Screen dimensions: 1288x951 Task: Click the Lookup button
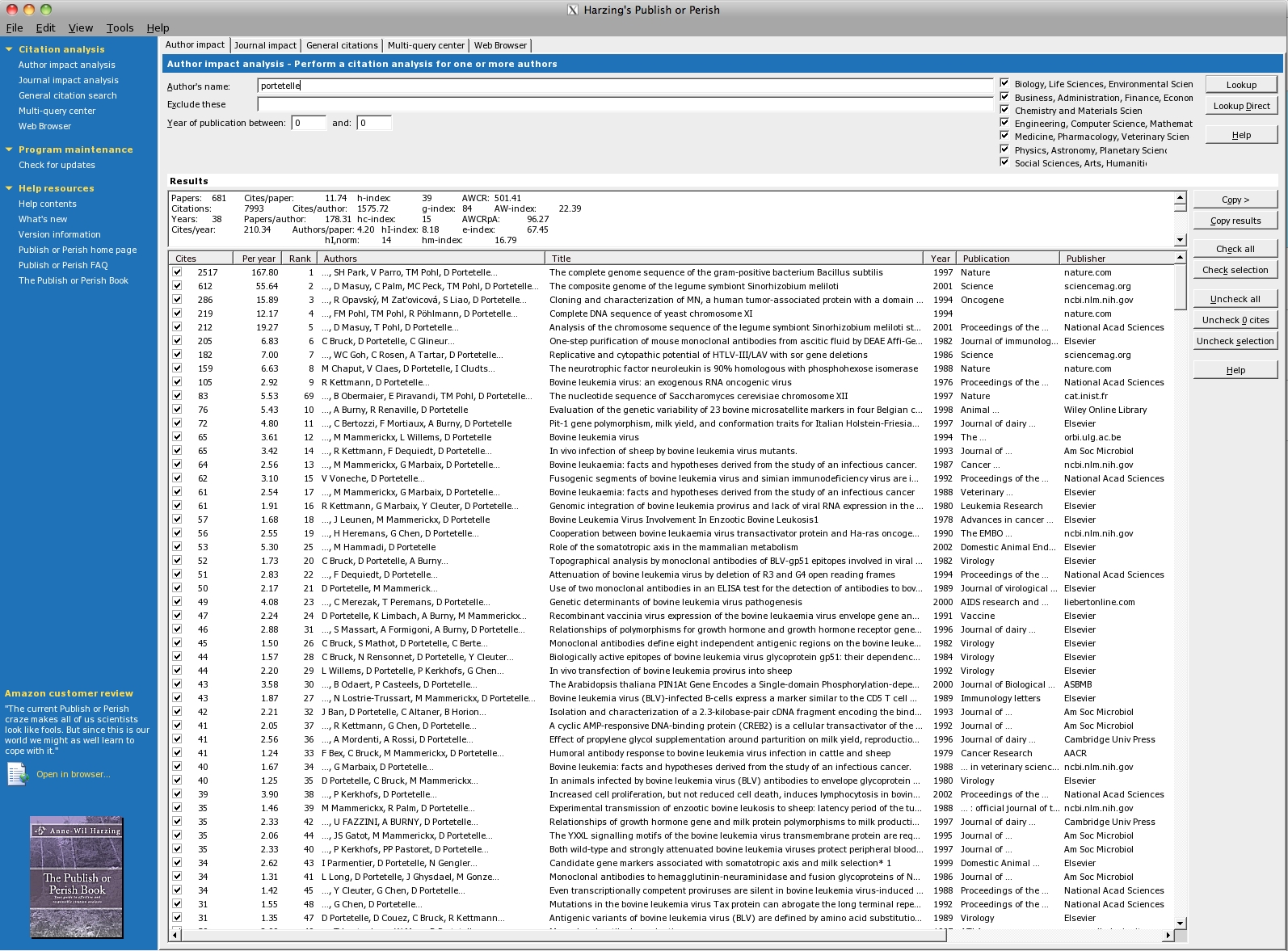(1241, 85)
